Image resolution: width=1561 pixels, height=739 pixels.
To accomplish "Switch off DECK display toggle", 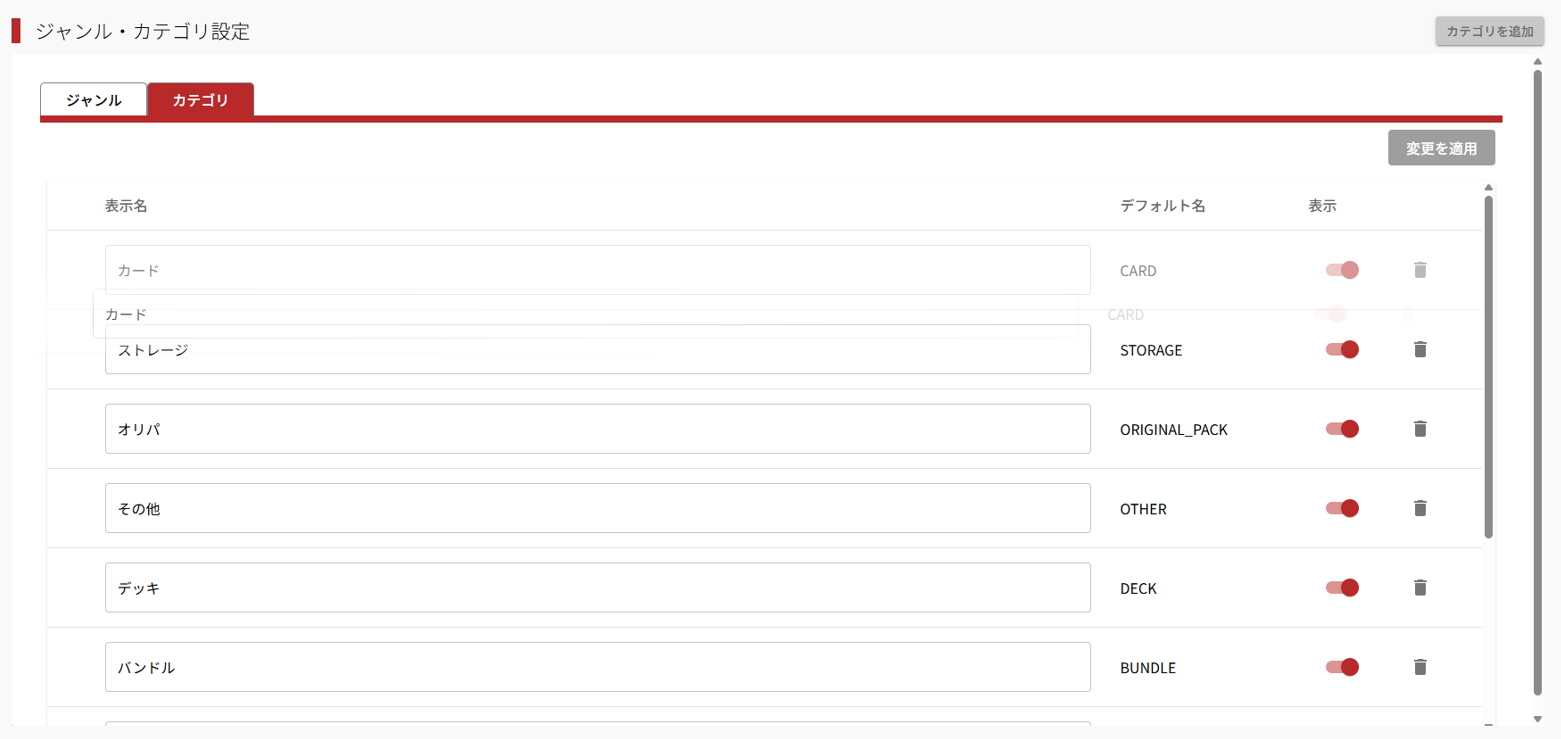I will (x=1342, y=588).
